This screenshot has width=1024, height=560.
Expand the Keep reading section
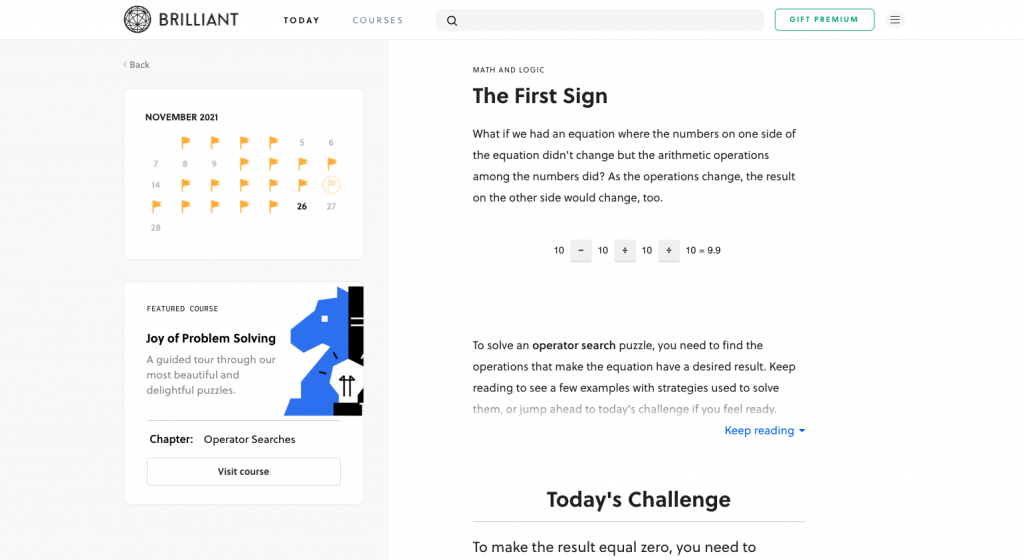click(765, 431)
